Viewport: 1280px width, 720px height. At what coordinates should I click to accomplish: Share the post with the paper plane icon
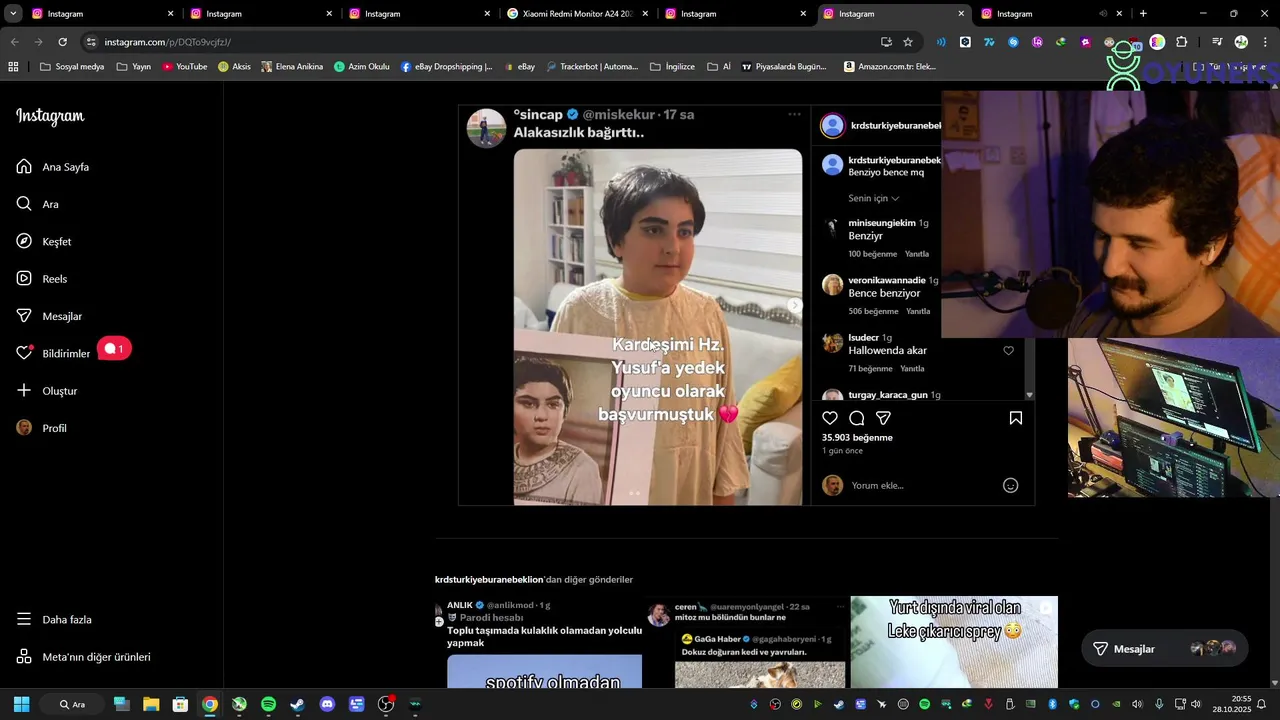883,418
